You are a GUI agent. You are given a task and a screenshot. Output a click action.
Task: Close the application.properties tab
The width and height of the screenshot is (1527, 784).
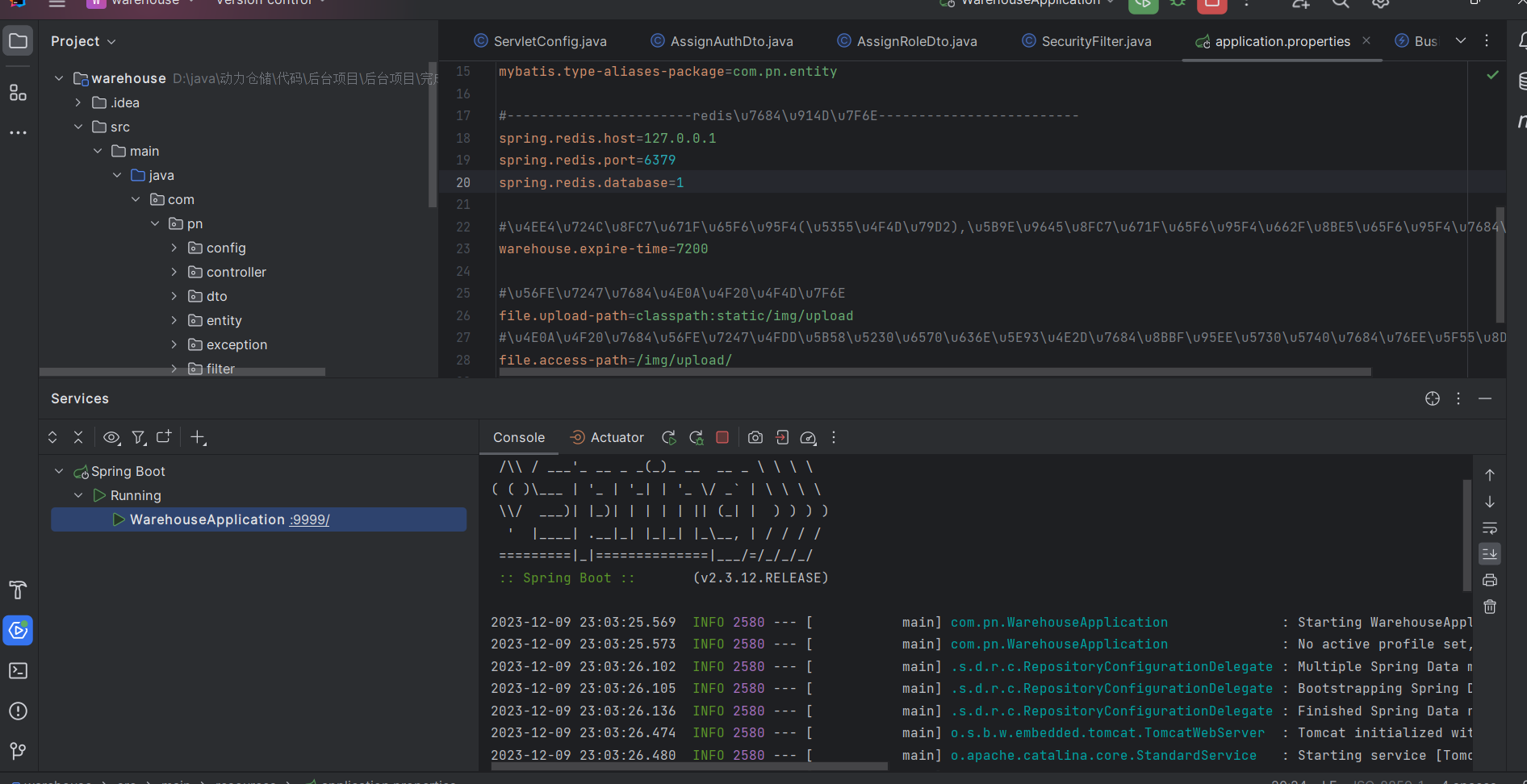click(x=1366, y=40)
